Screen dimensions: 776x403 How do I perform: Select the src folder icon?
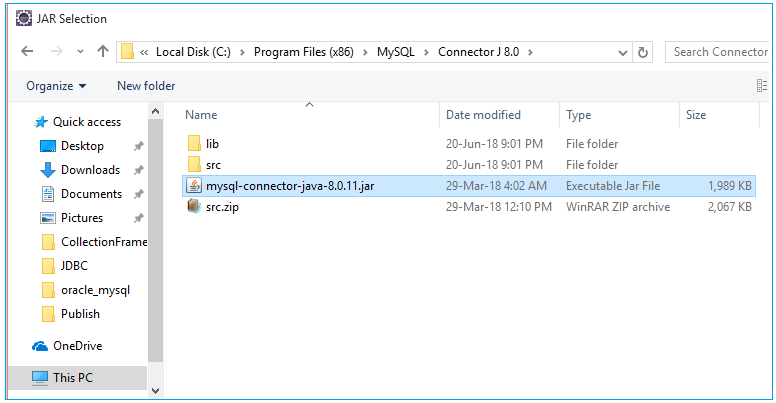[x=194, y=164]
